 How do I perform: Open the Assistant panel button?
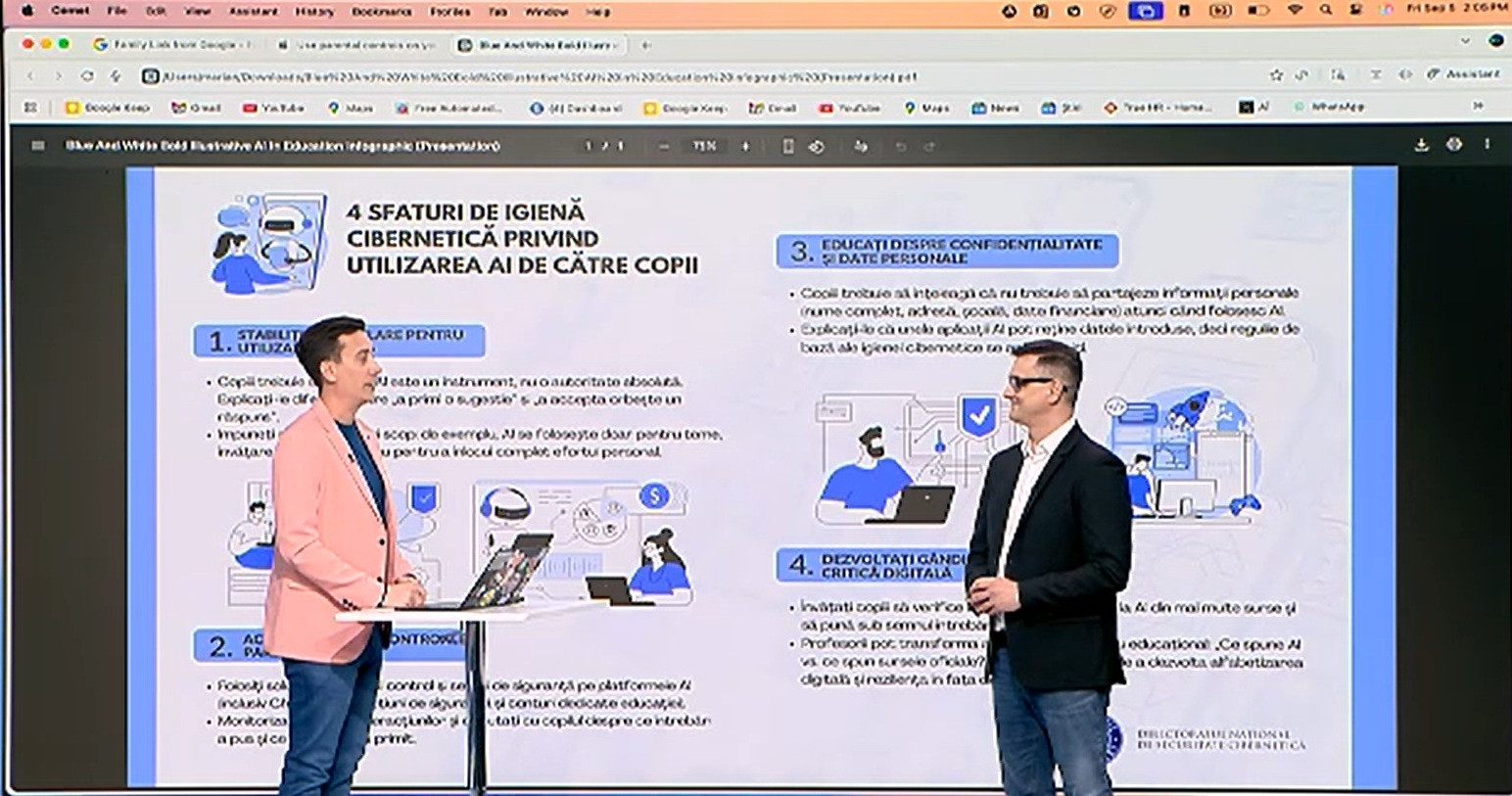coord(1464,74)
